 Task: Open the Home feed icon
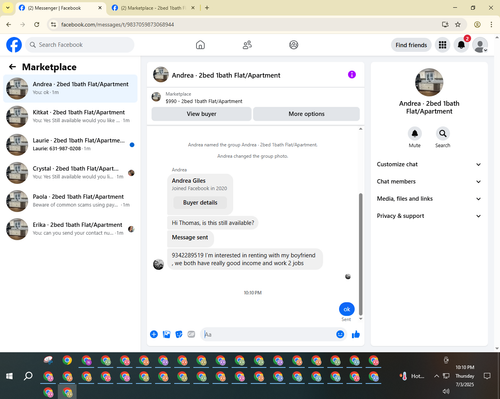pos(200,45)
